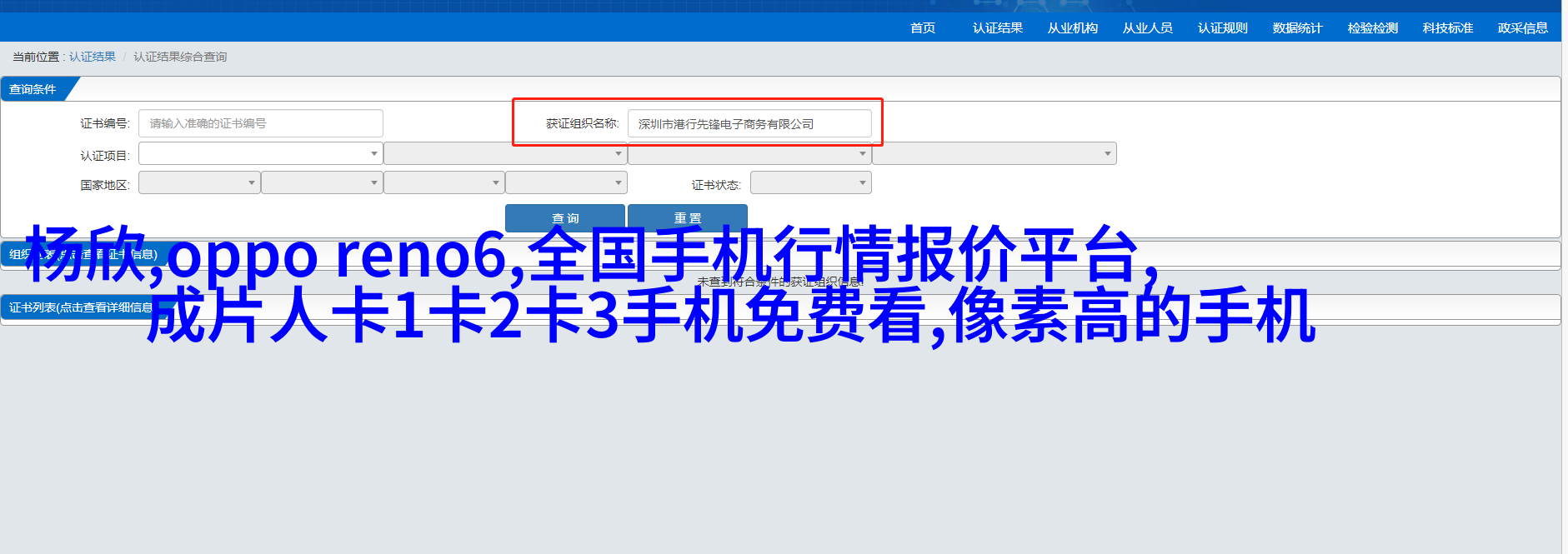1568x554 pixels.
Task: Open the 从业机构 navigation item
Action: click(x=1073, y=27)
